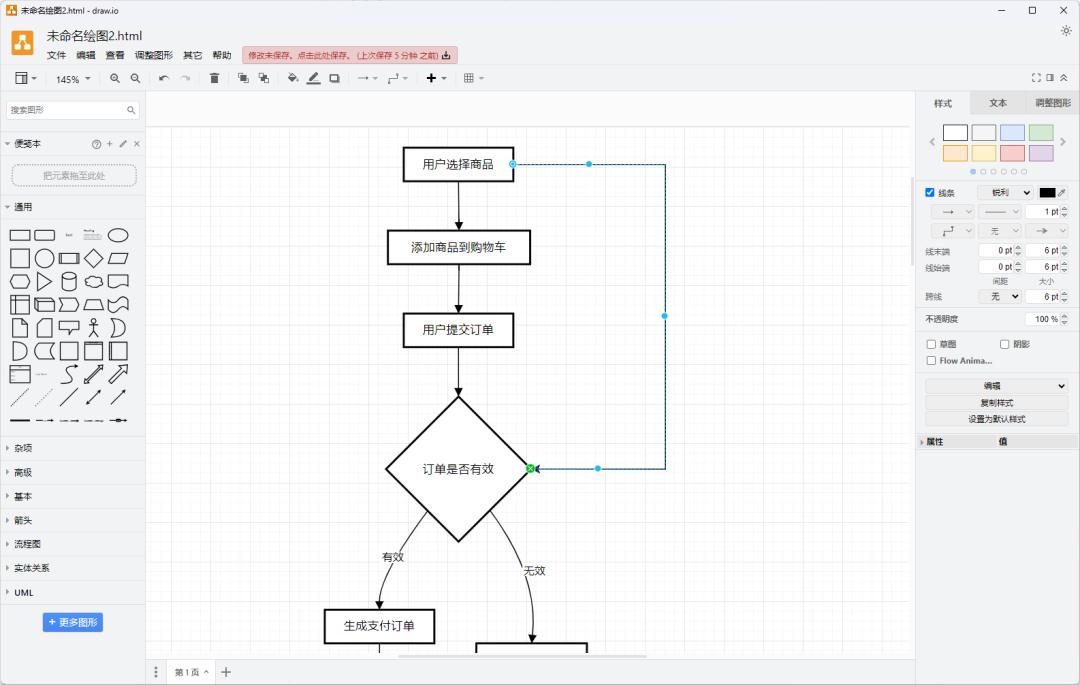Screen dimensions: 1080x685
Task: Open the table grid dropdown
Action: [x=473, y=78]
